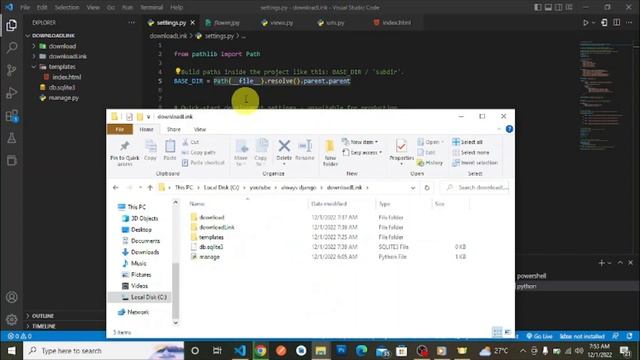Select the manage Python file in file list
The image size is (640, 360).
tap(209, 257)
